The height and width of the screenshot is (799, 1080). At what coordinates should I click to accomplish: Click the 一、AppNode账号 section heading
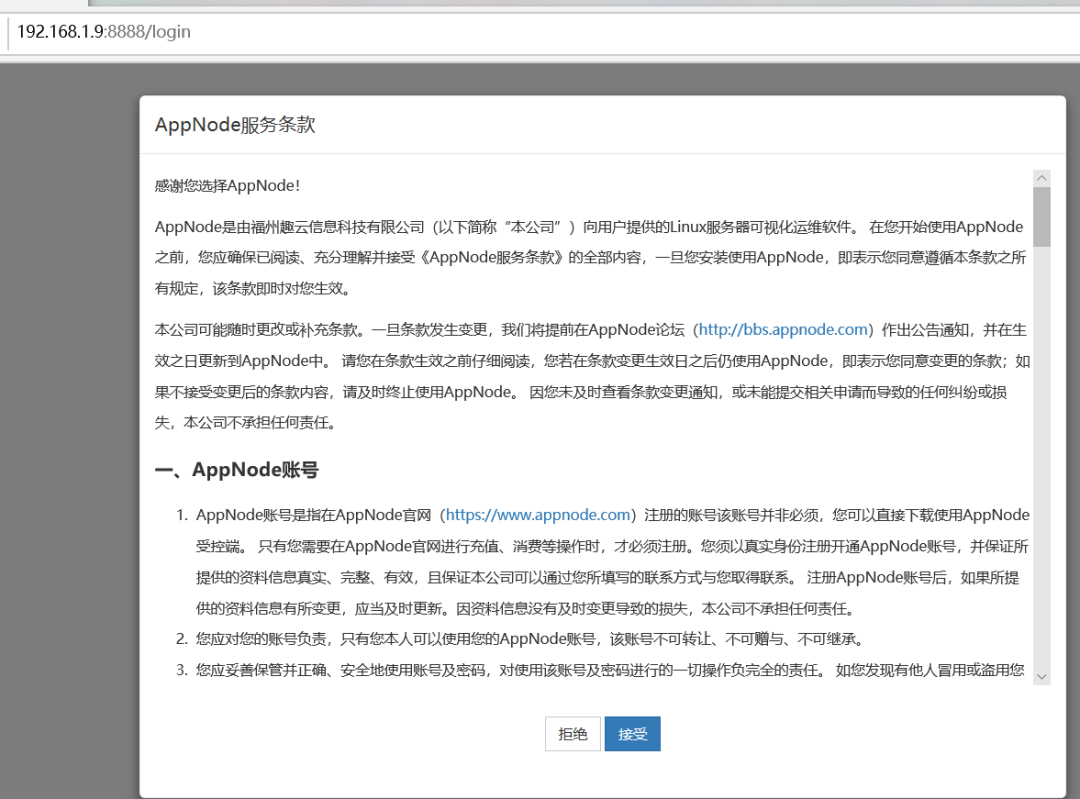click(x=236, y=470)
